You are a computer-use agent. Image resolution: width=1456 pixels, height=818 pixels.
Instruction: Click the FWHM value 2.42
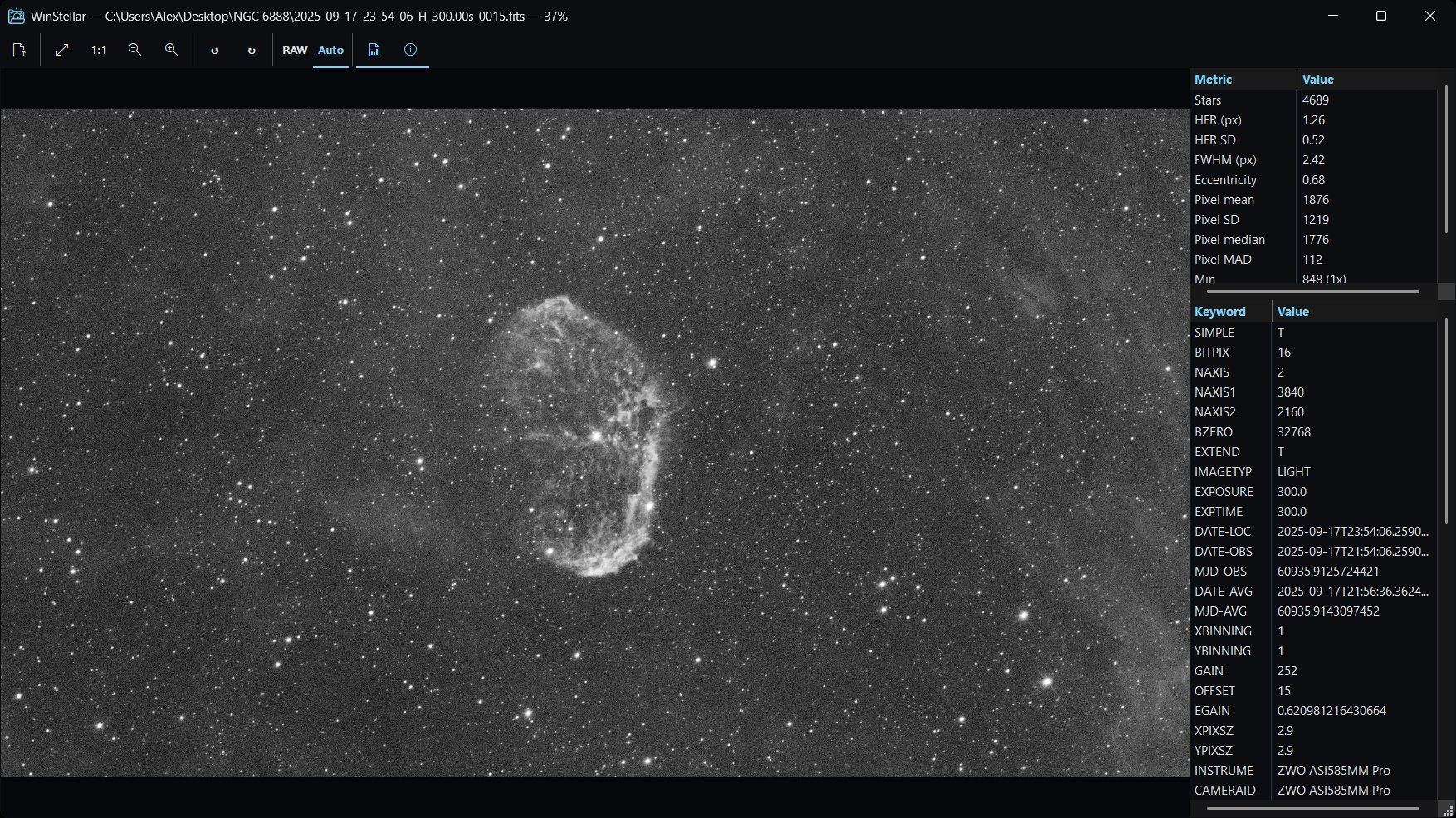click(x=1313, y=159)
